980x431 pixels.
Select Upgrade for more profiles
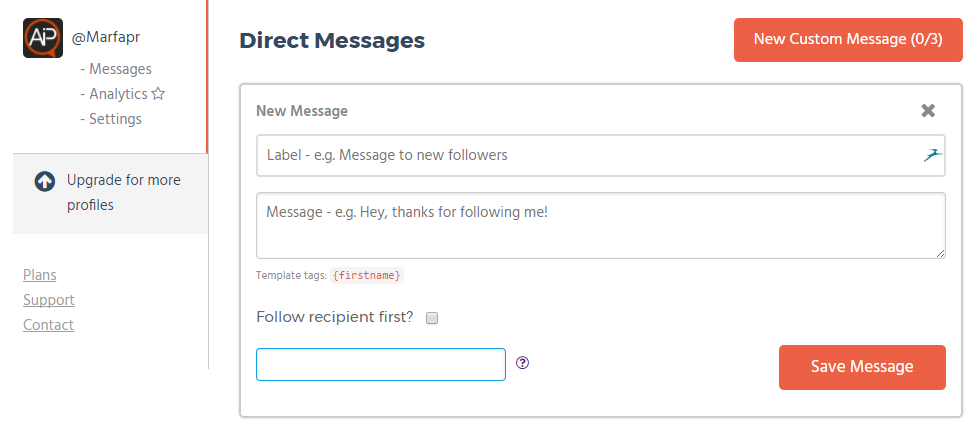[123, 193]
